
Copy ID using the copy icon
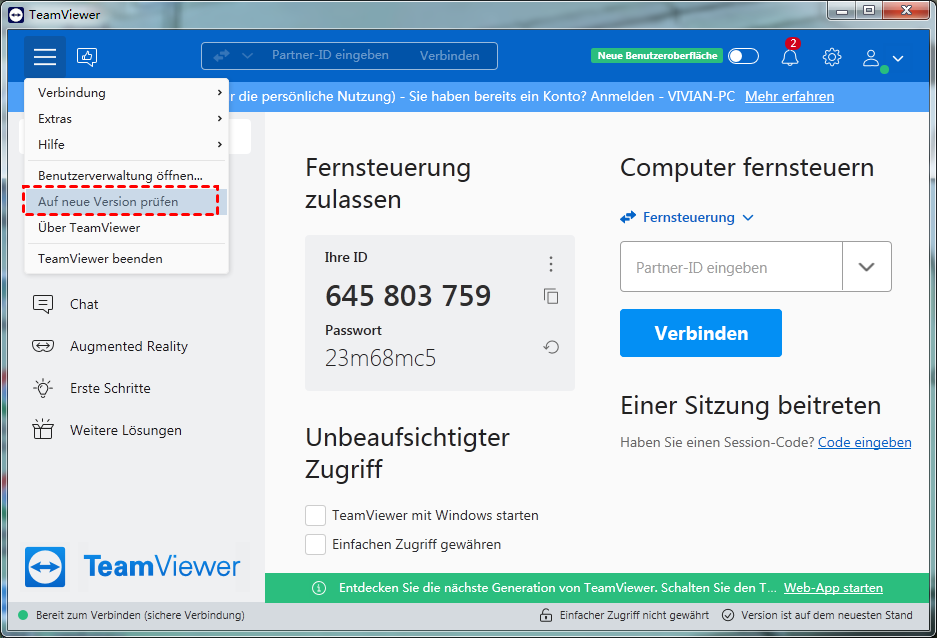pyautogui.click(x=551, y=296)
